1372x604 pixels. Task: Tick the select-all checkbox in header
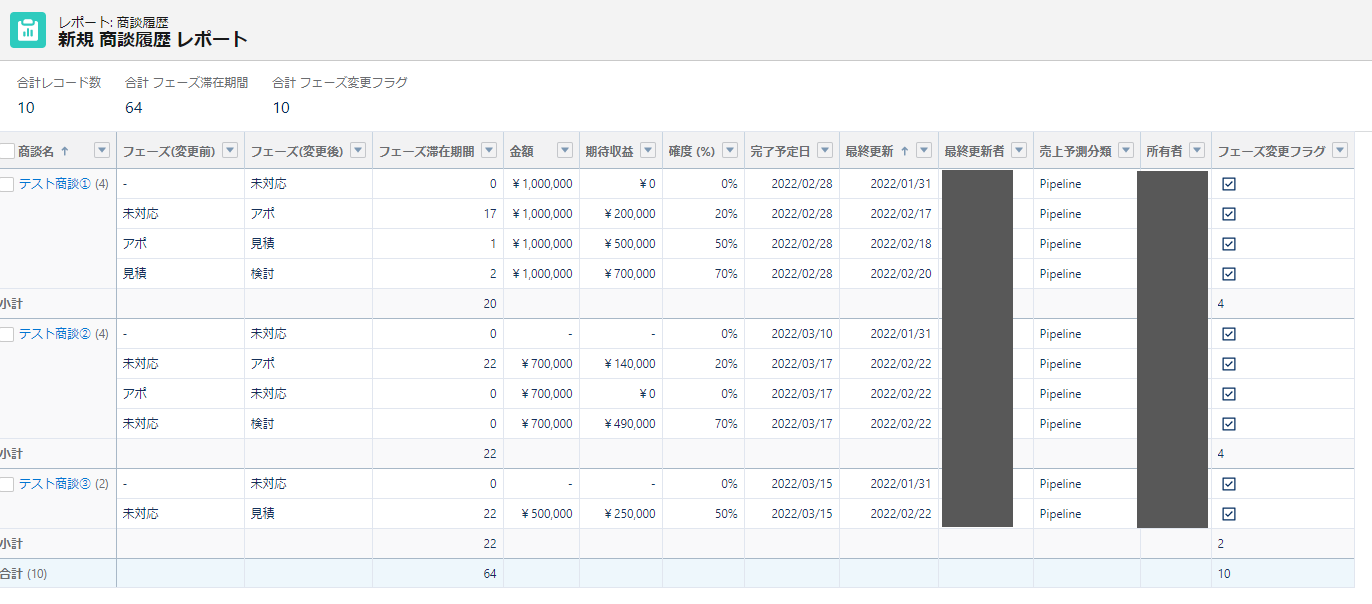coord(8,151)
